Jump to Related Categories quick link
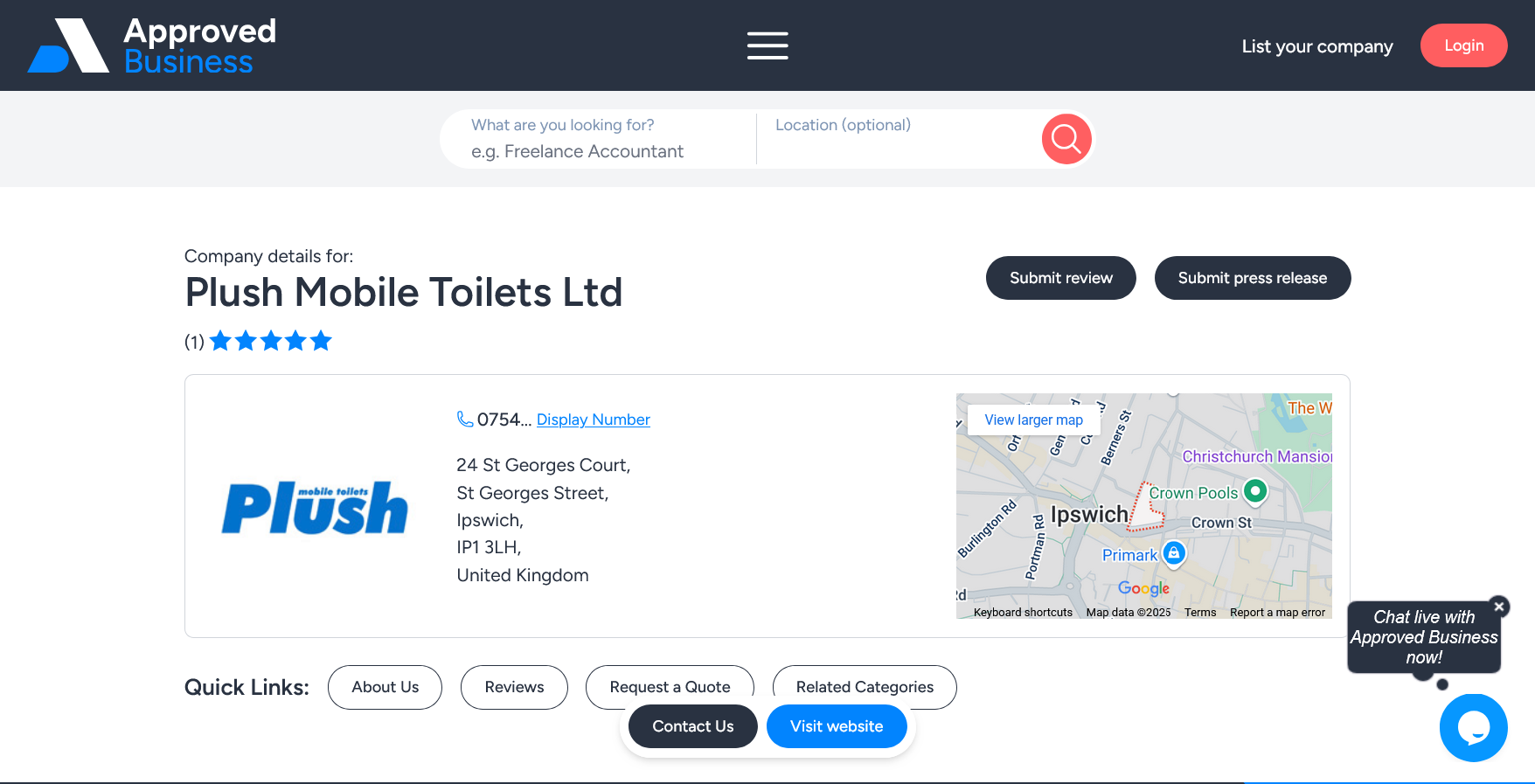The image size is (1535, 784). point(864,686)
